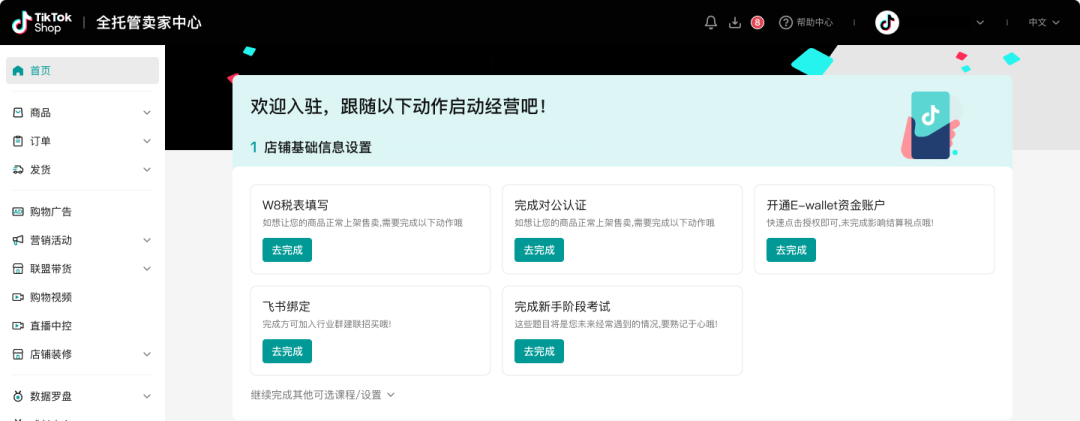Open the download icon in header
This screenshot has height=421, width=1080.
tap(735, 22)
